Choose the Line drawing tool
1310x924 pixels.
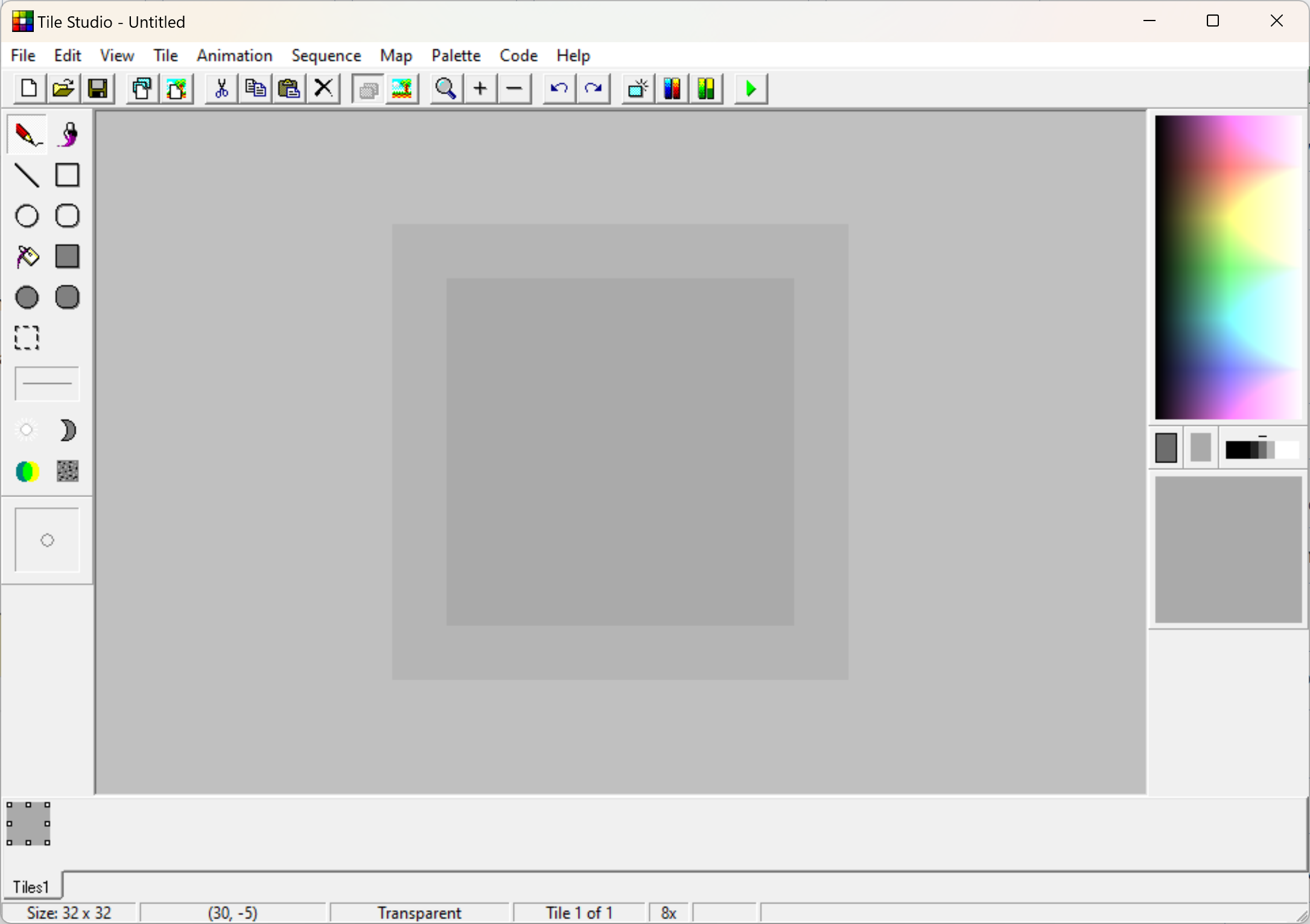[x=27, y=175]
